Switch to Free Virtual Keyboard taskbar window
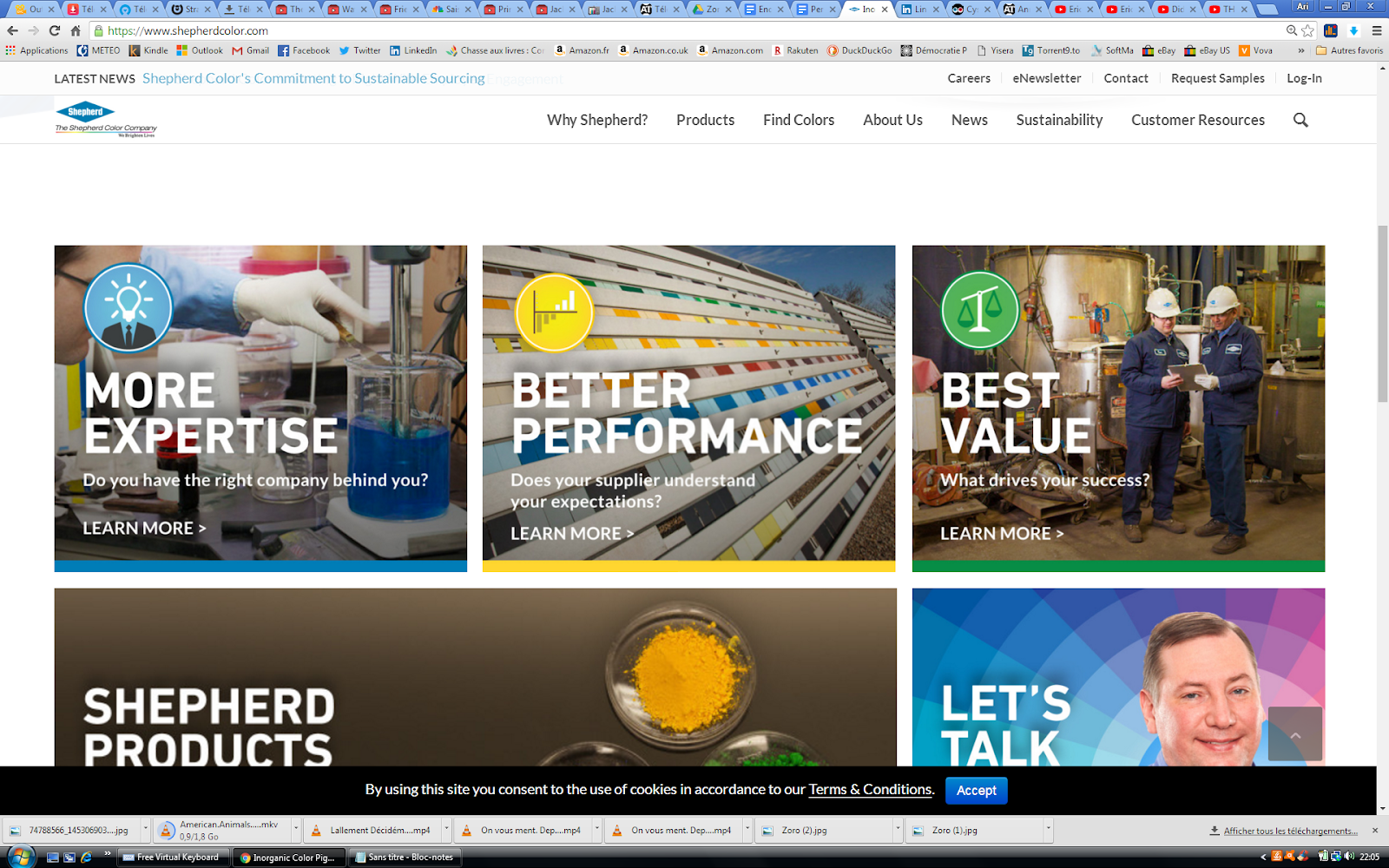The height and width of the screenshot is (868, 1389). pyautogui.click(x=173, y=857)
